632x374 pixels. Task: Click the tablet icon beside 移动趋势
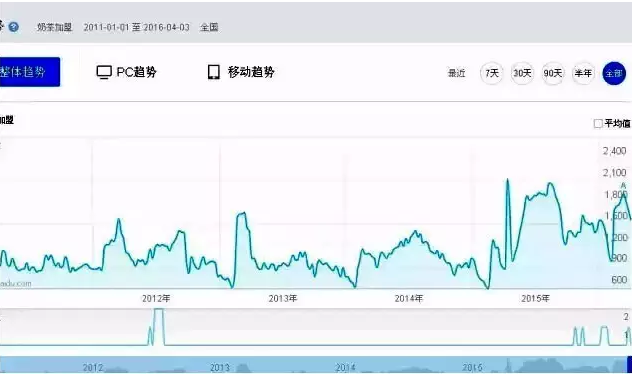click(214, 72)
